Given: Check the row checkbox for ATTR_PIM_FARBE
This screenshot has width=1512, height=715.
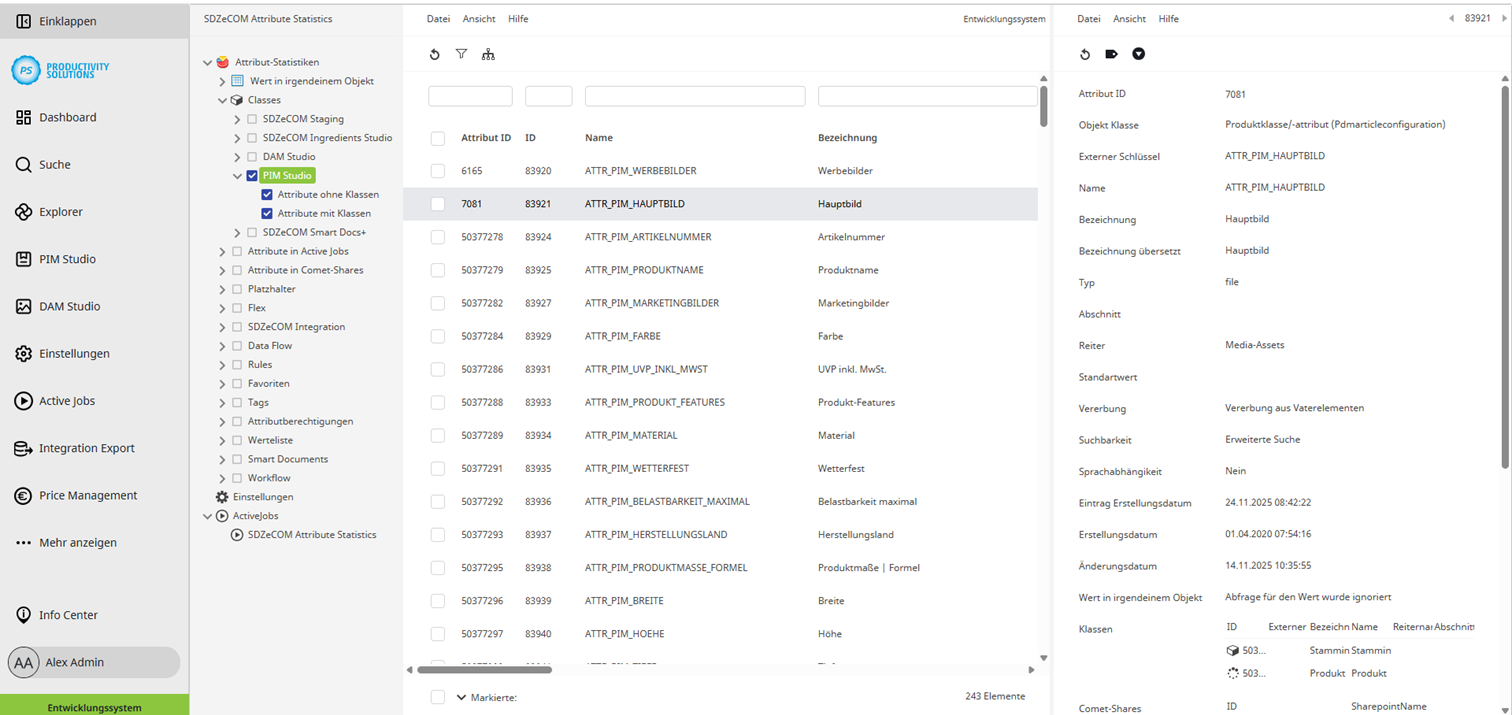Looking at the screenshot, I should tap(437, 336).
